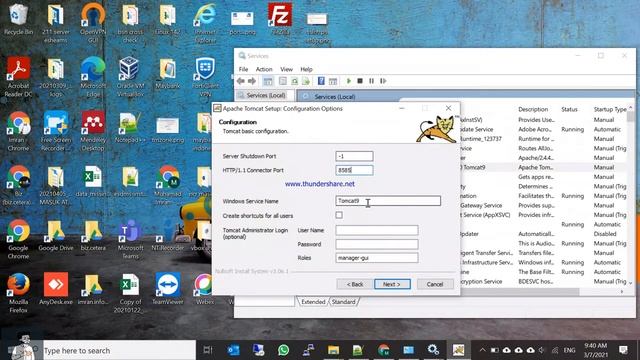Select the Internet Explorer desktop icon

point(205,23)
